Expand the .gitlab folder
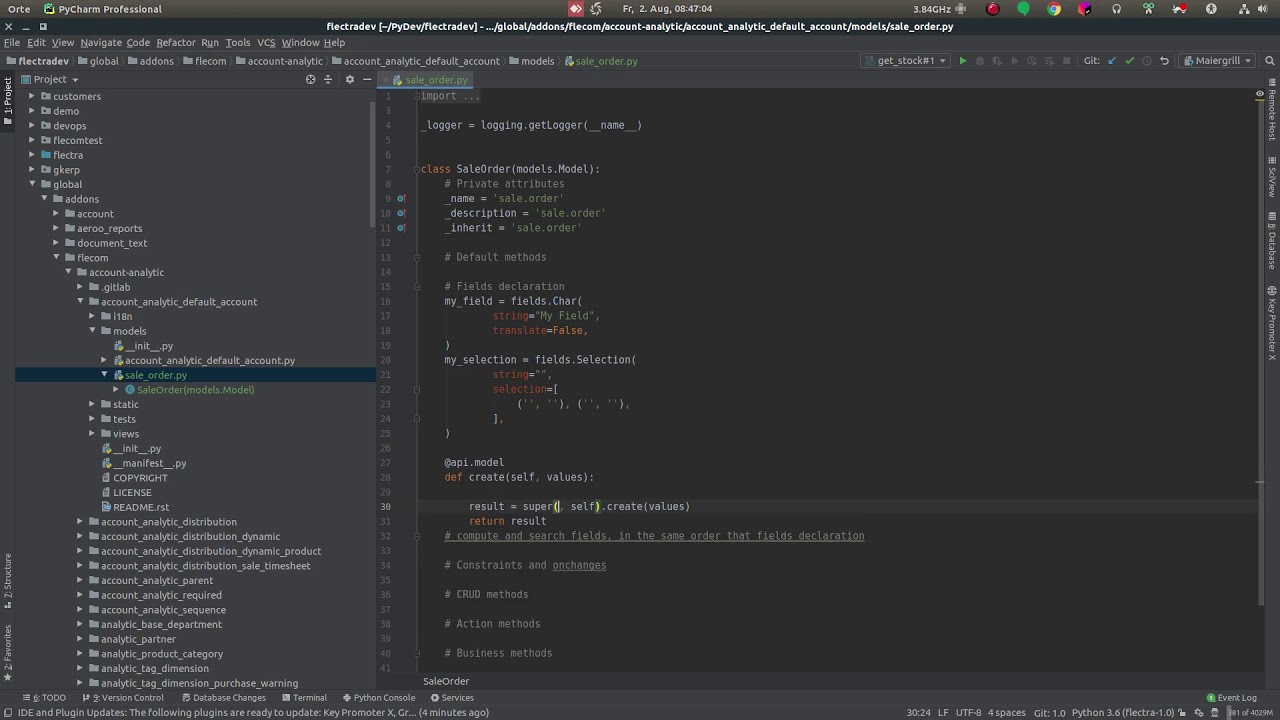This screenshot has height=720, width=1280. (x=80, y=287)
